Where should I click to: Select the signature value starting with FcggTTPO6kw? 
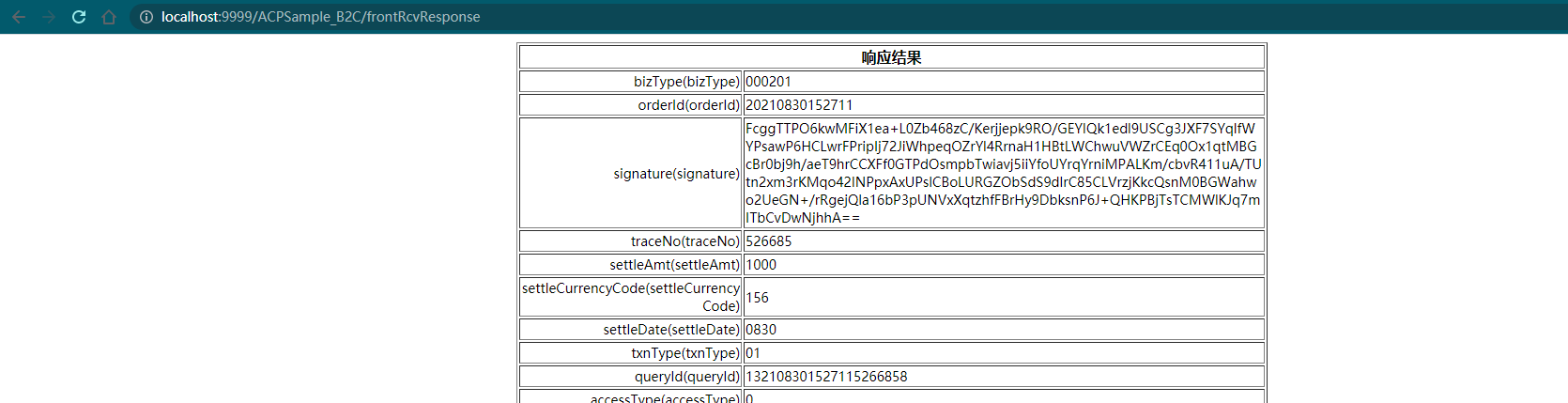(x=1004, y=173)
